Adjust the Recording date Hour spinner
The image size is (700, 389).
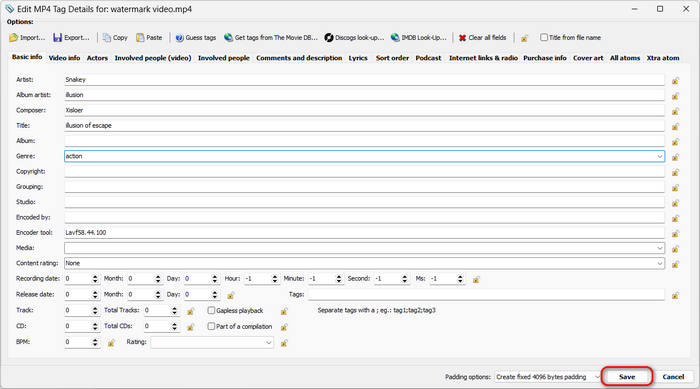point(274,279)
